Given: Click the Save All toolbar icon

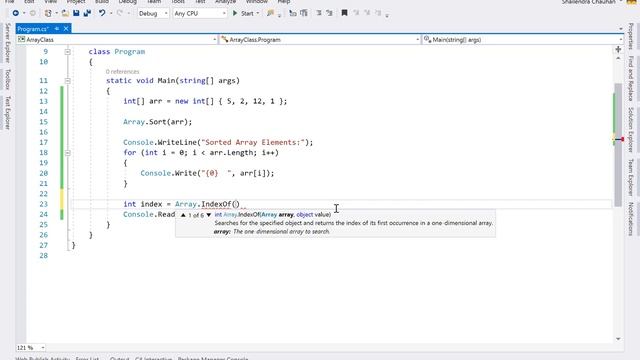Looking at the screenshot, I should [x=87, y=13].
